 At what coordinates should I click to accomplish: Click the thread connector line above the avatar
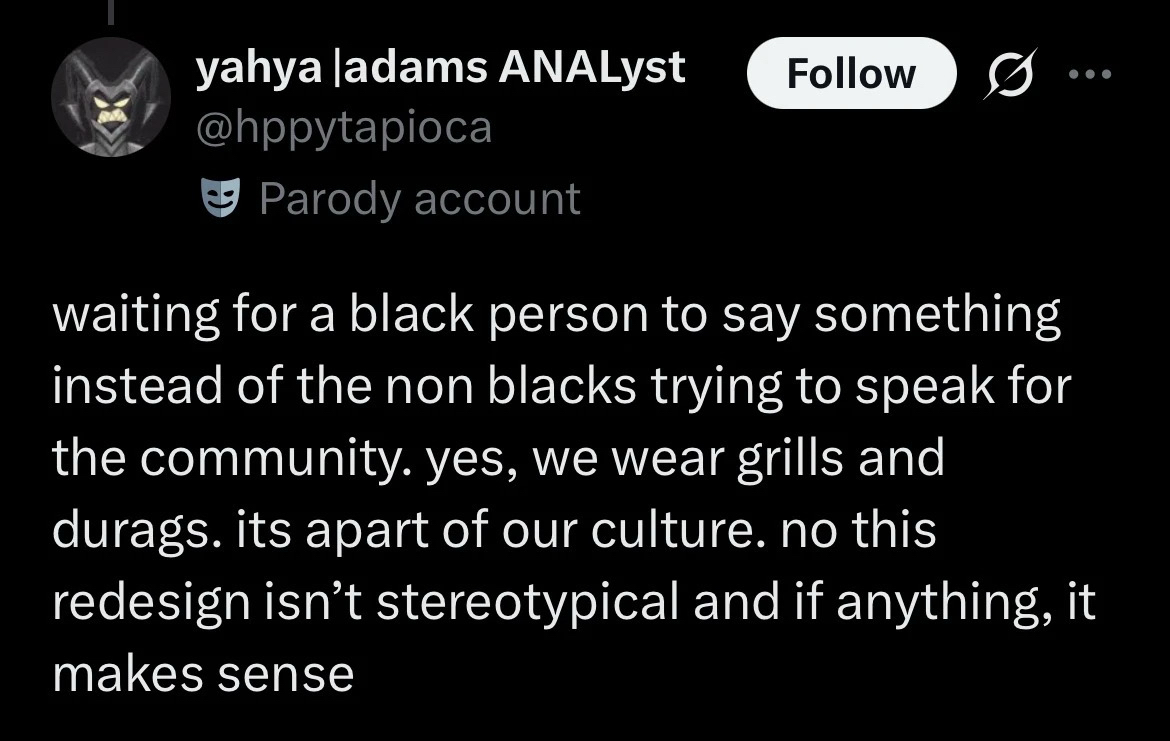coord(110,10)
